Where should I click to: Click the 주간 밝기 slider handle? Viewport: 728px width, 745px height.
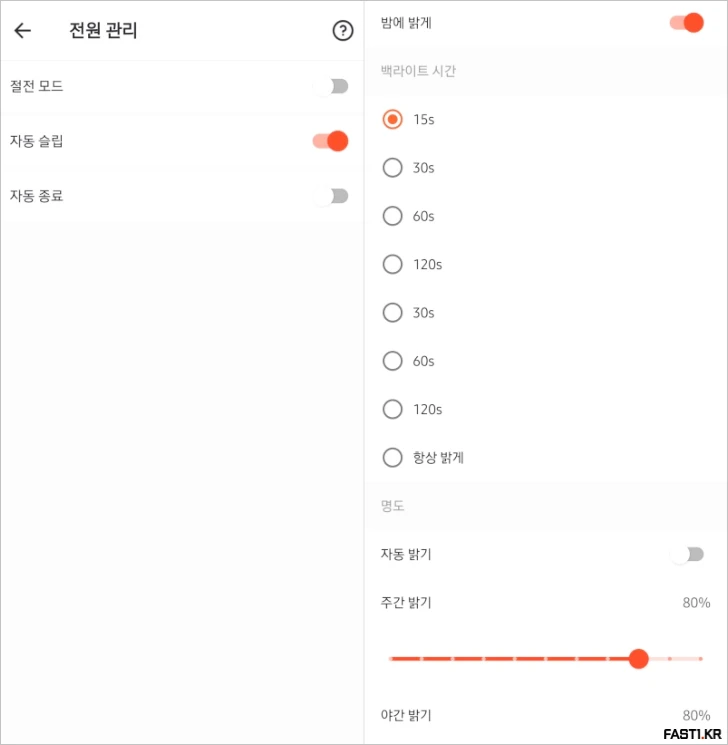pyautogui.click(x=639, y=658)
